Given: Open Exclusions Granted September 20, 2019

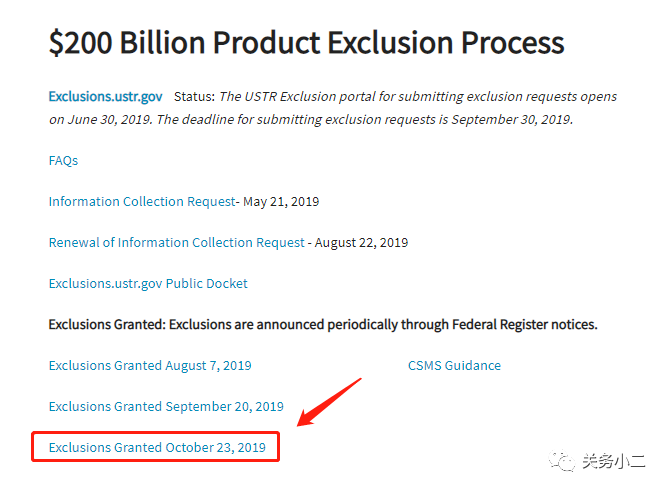Looking at the screenshot, I should point(166,406).
